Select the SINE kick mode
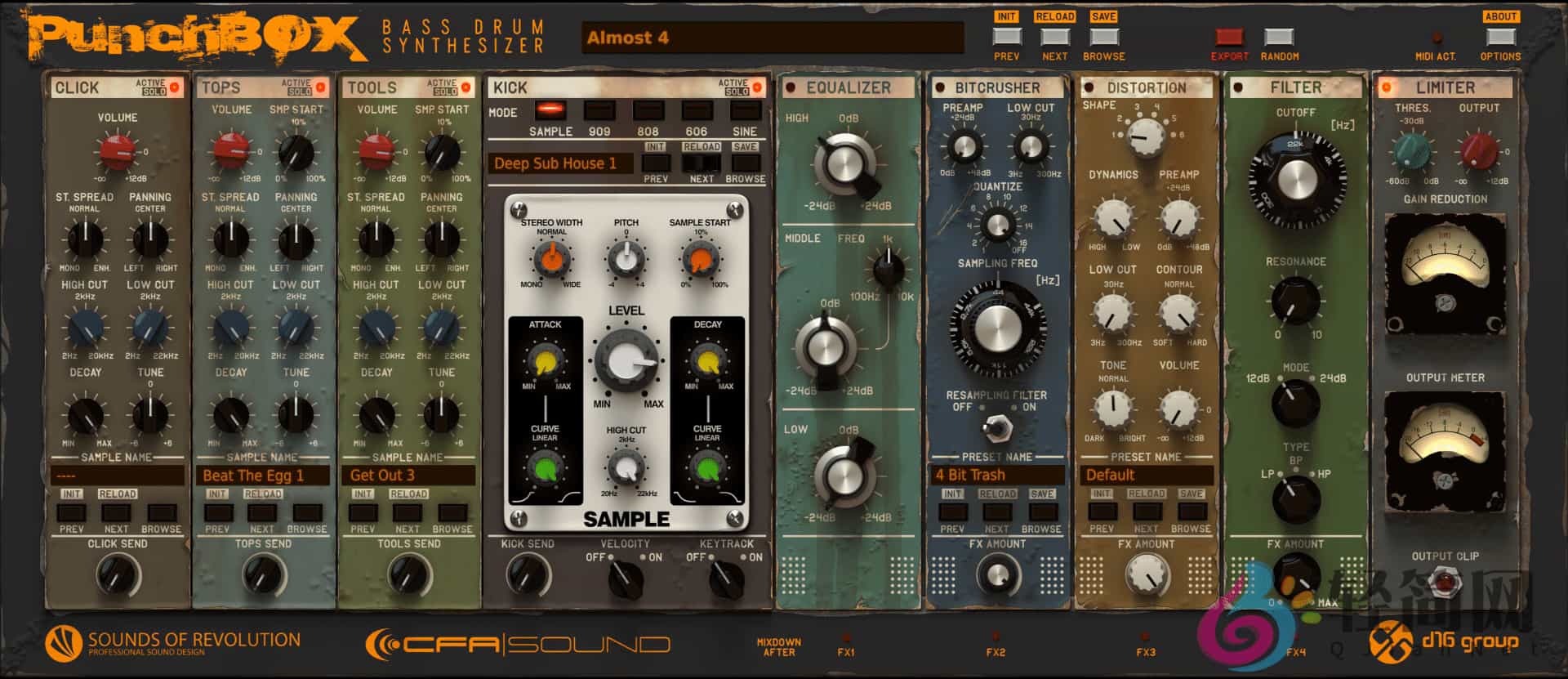The image size is (1568, 679). point(744,110)
